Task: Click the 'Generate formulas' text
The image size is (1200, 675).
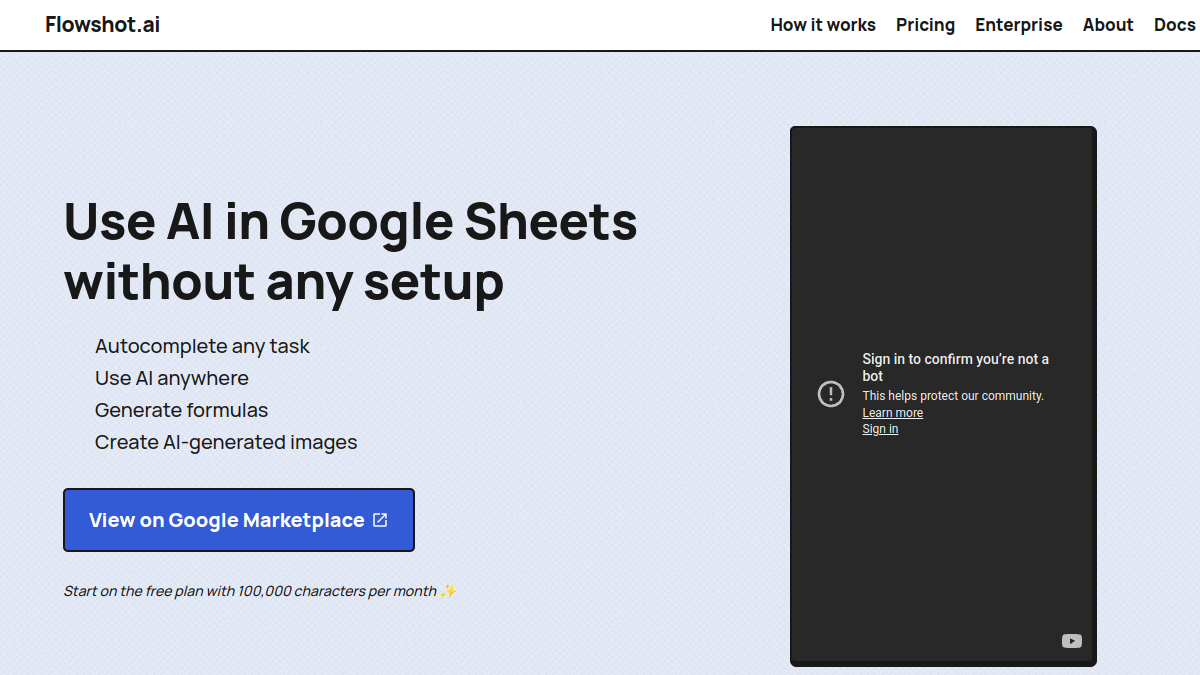Action: pyautogui.click(x=181, y=410)
